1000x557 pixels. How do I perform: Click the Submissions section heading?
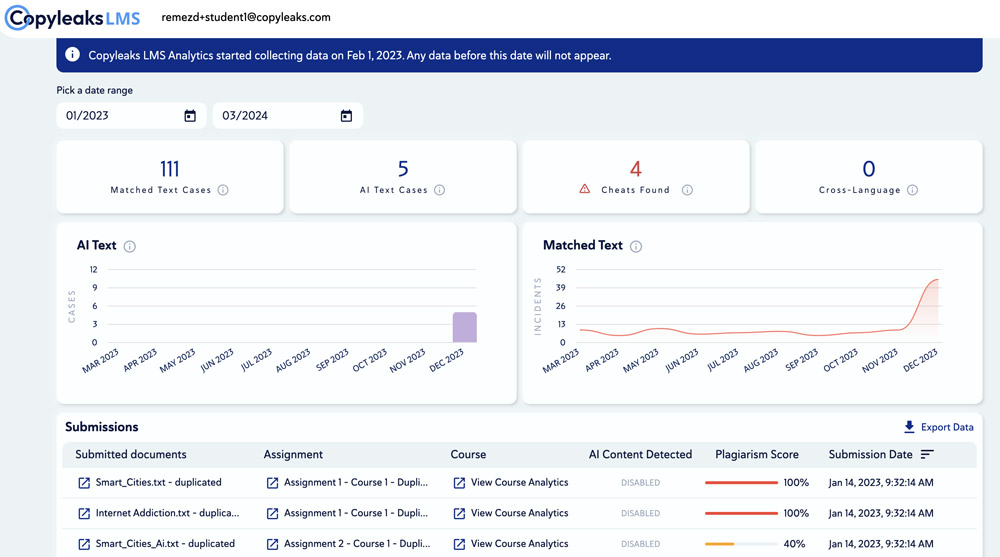(x=101, y=427)
